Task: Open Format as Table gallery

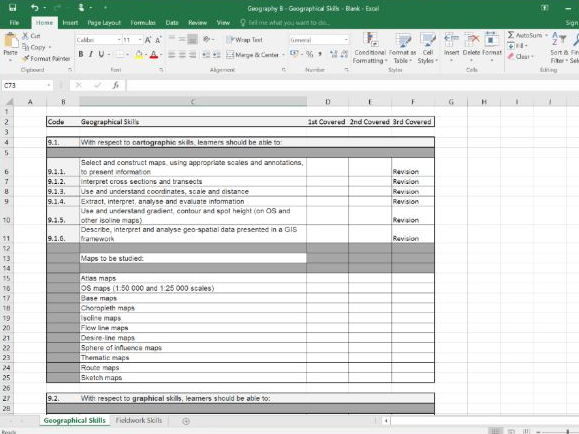Action: click(x=402, y=48)
